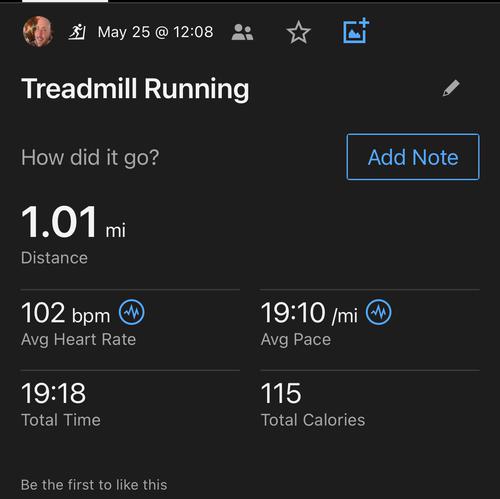500x499 pixels.
Task: Tap the Add Note button
Action: 413,157
